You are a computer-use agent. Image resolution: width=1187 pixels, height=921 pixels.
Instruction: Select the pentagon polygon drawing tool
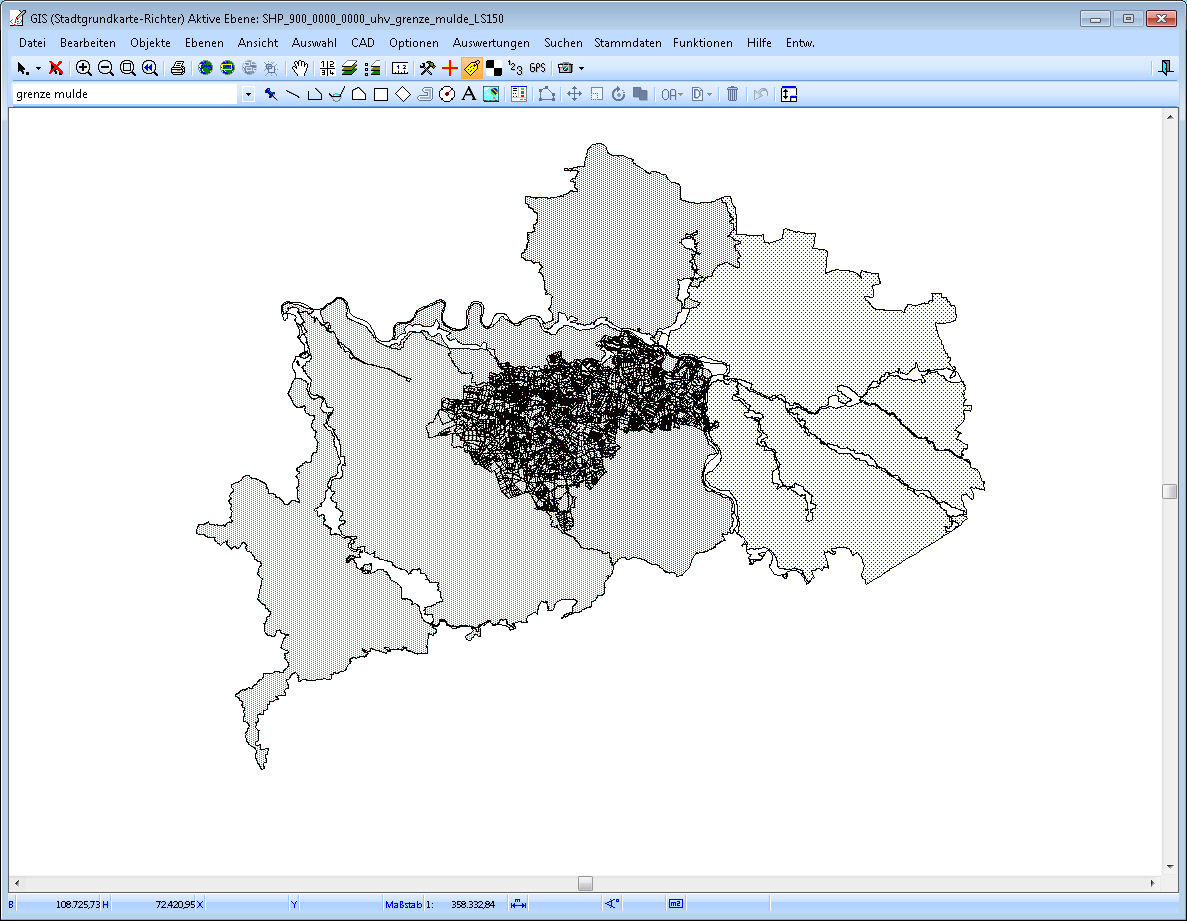click(x=359, y=94)
